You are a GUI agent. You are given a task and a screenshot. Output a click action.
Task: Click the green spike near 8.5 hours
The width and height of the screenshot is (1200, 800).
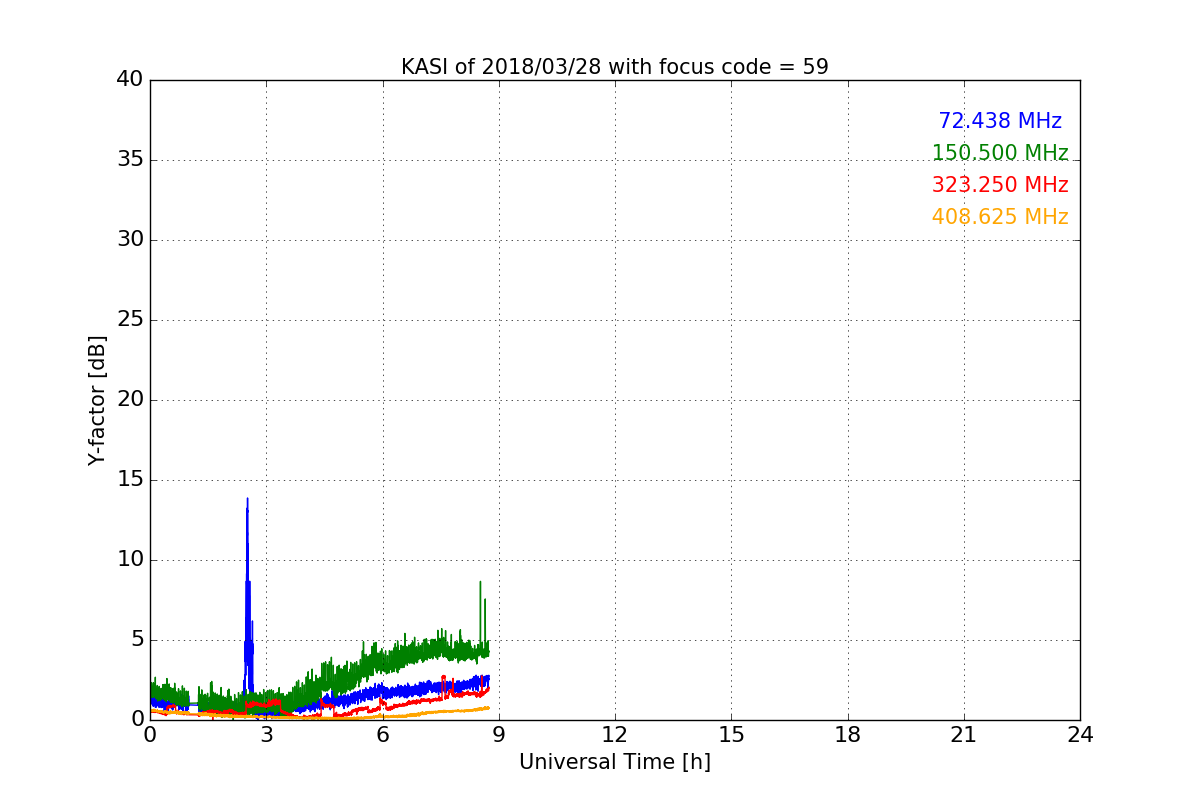click(x=480, y=583)
